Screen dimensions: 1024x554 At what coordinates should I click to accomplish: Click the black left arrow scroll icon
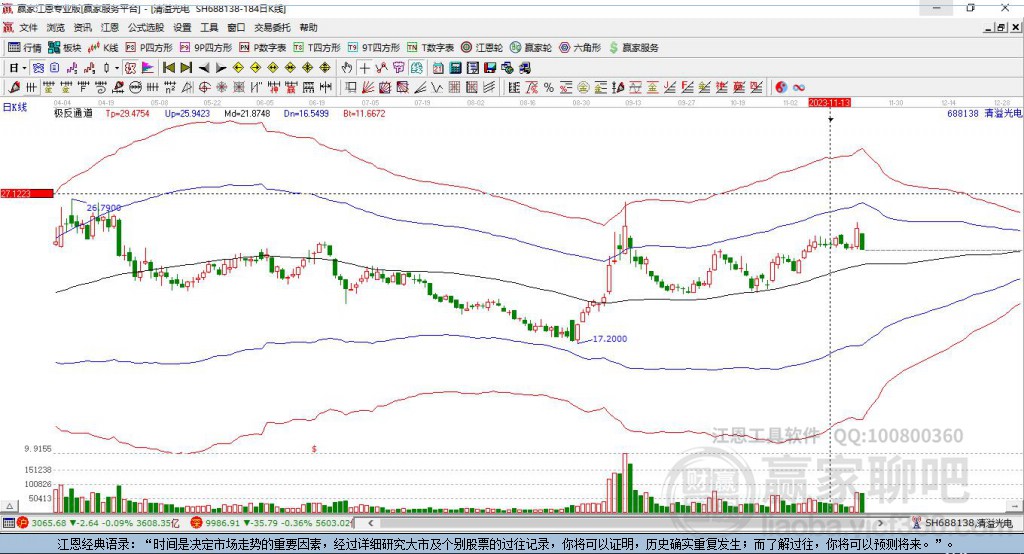204,68
